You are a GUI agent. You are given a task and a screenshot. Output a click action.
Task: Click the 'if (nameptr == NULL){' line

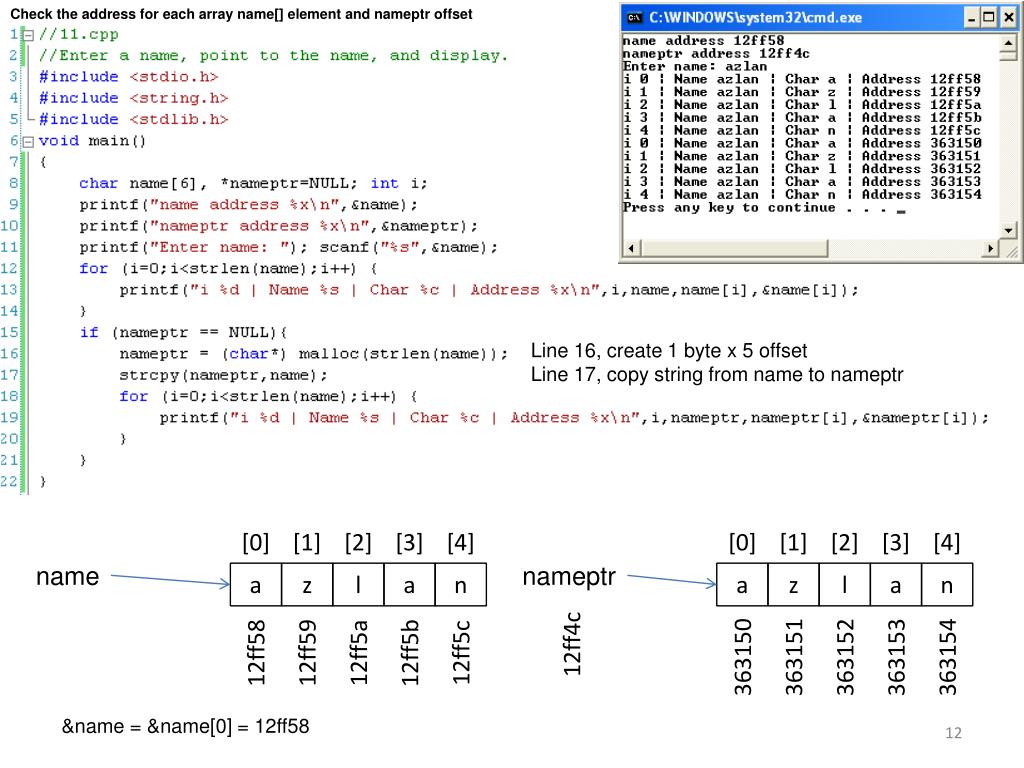(184, 333)
